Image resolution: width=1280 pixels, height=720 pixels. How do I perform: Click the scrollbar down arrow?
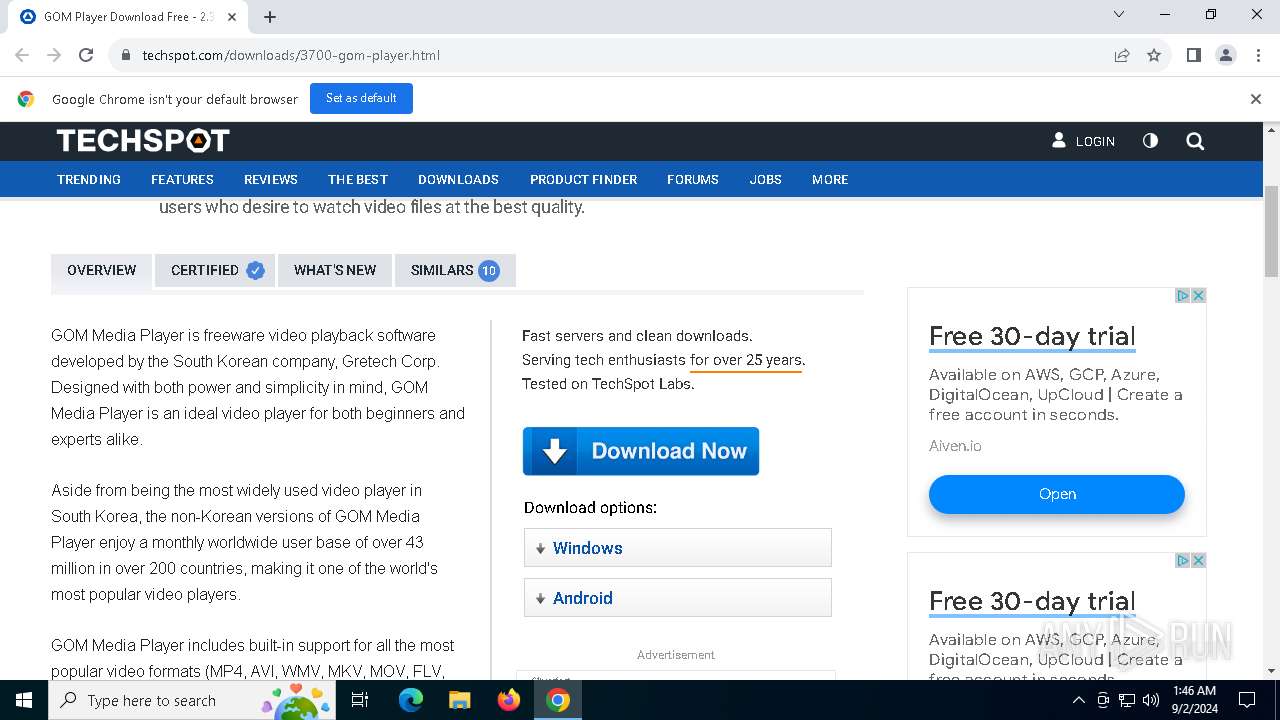[1272, 671]
